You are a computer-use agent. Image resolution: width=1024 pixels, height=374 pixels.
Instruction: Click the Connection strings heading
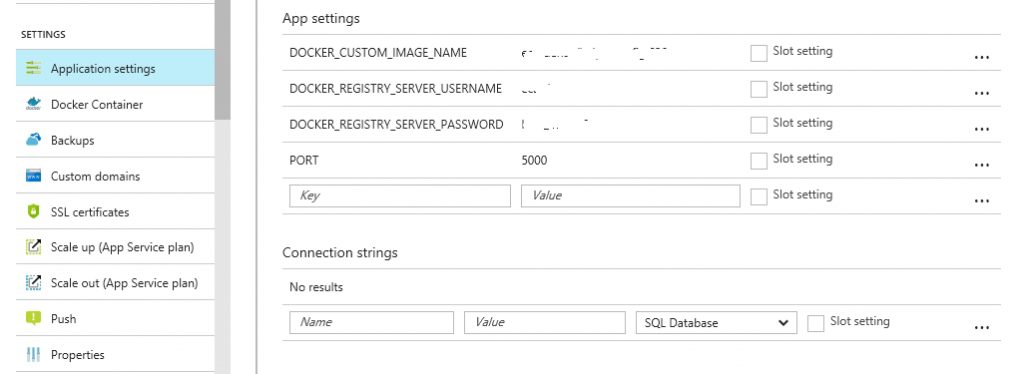click(x=340, y=253)
